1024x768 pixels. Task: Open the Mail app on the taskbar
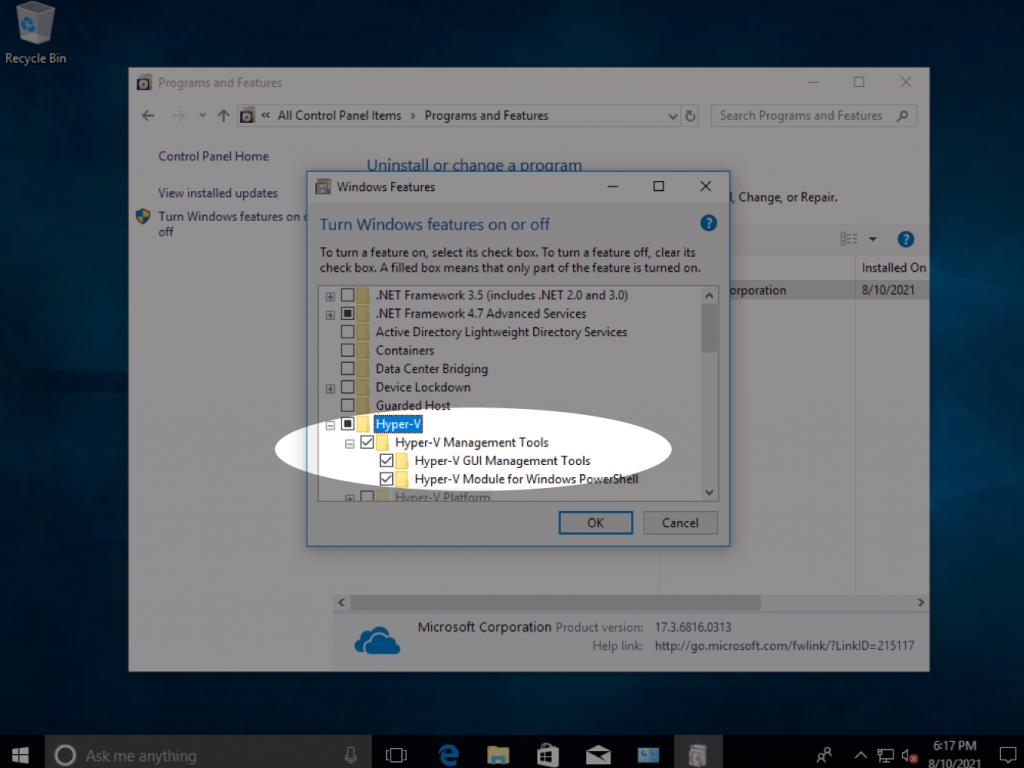pos(598,755)
